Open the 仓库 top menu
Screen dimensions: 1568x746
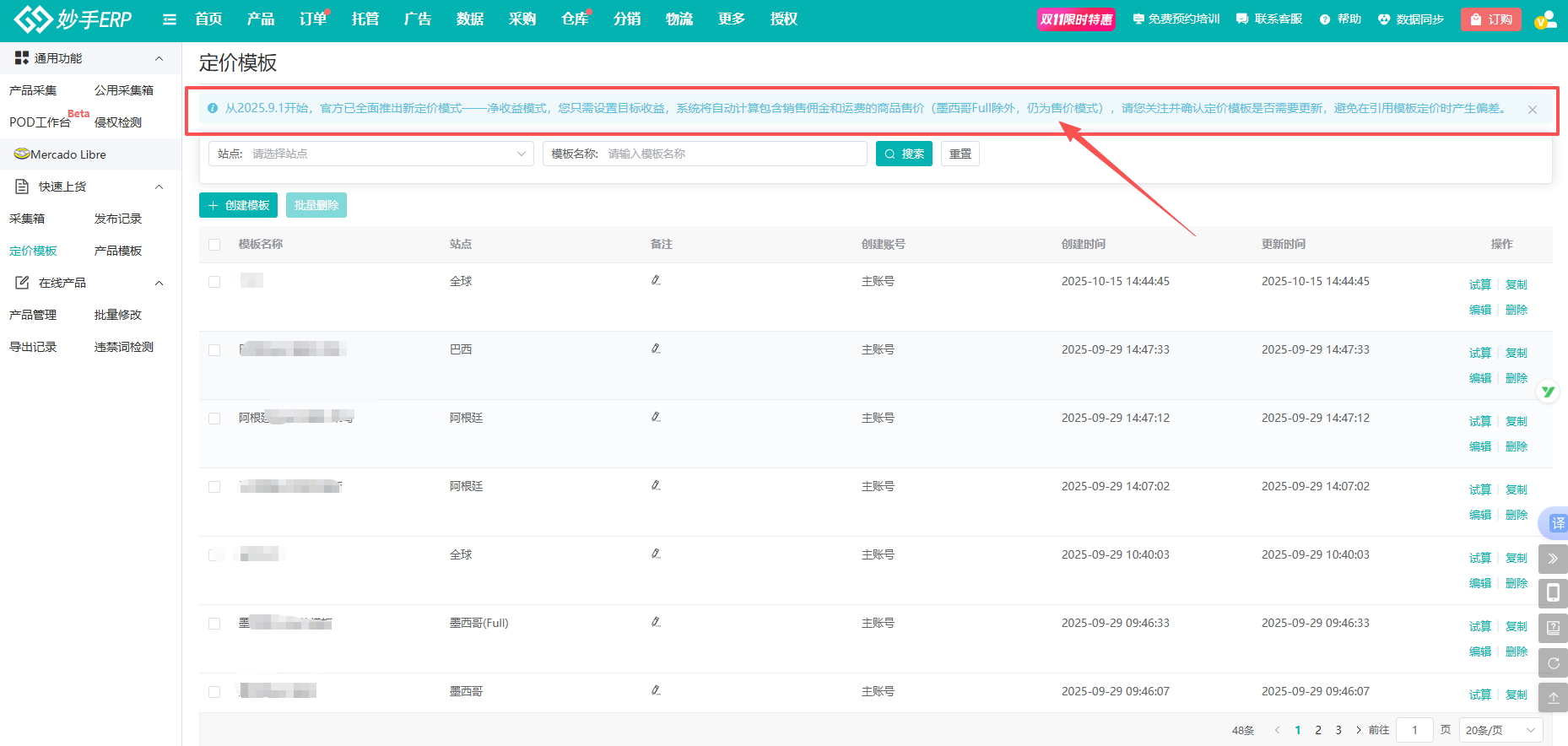574,19
